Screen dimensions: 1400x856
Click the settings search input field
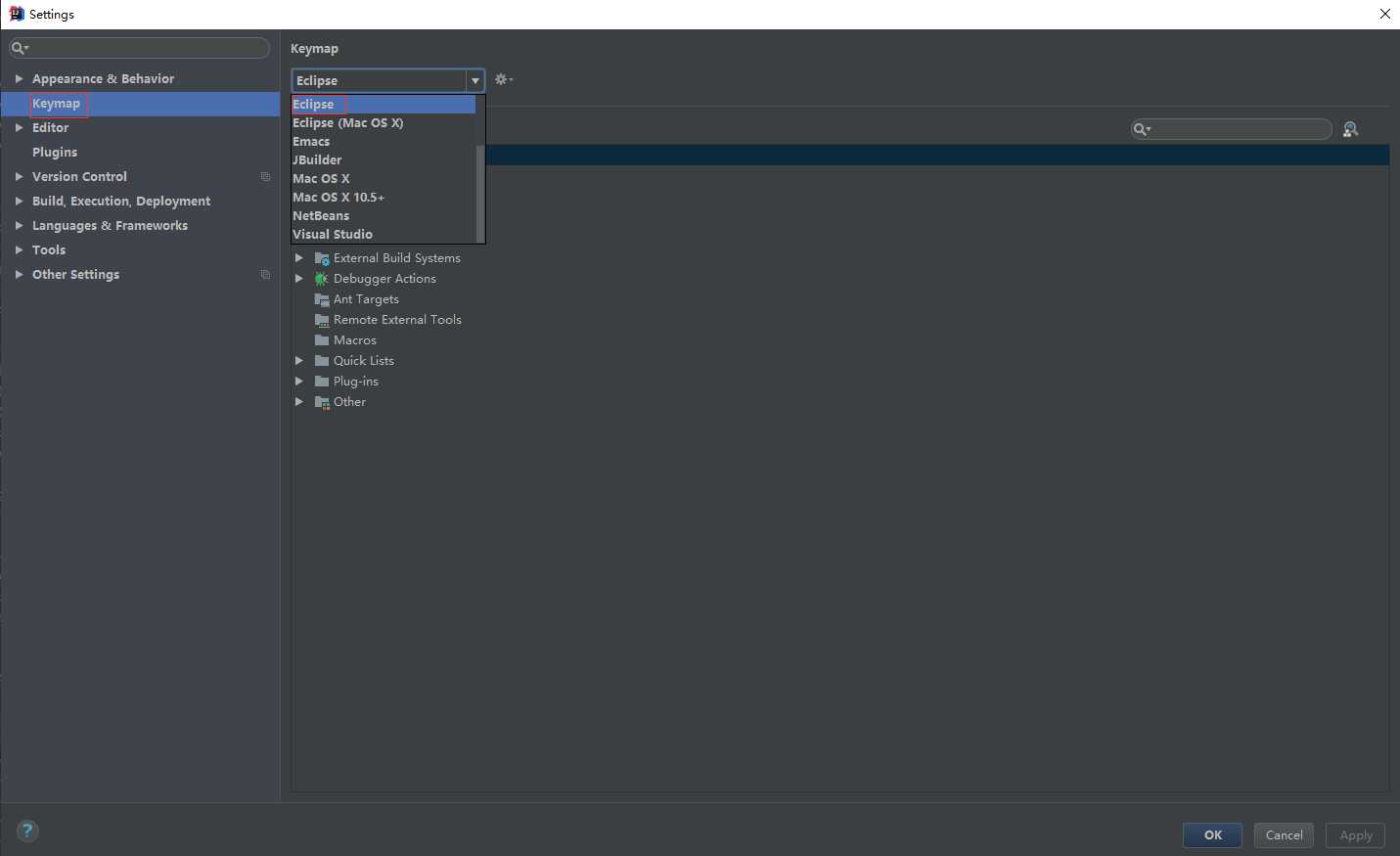[x=139, y=48]
